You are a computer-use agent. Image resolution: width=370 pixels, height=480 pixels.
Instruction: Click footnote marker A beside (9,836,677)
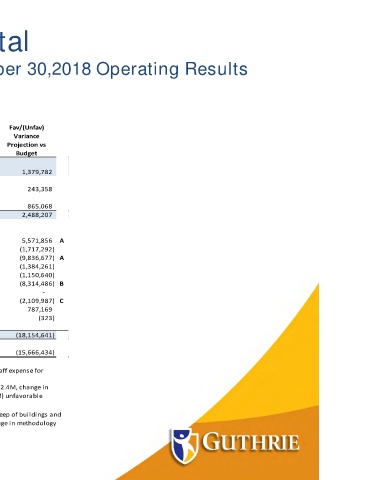click(x=62, y=258)
